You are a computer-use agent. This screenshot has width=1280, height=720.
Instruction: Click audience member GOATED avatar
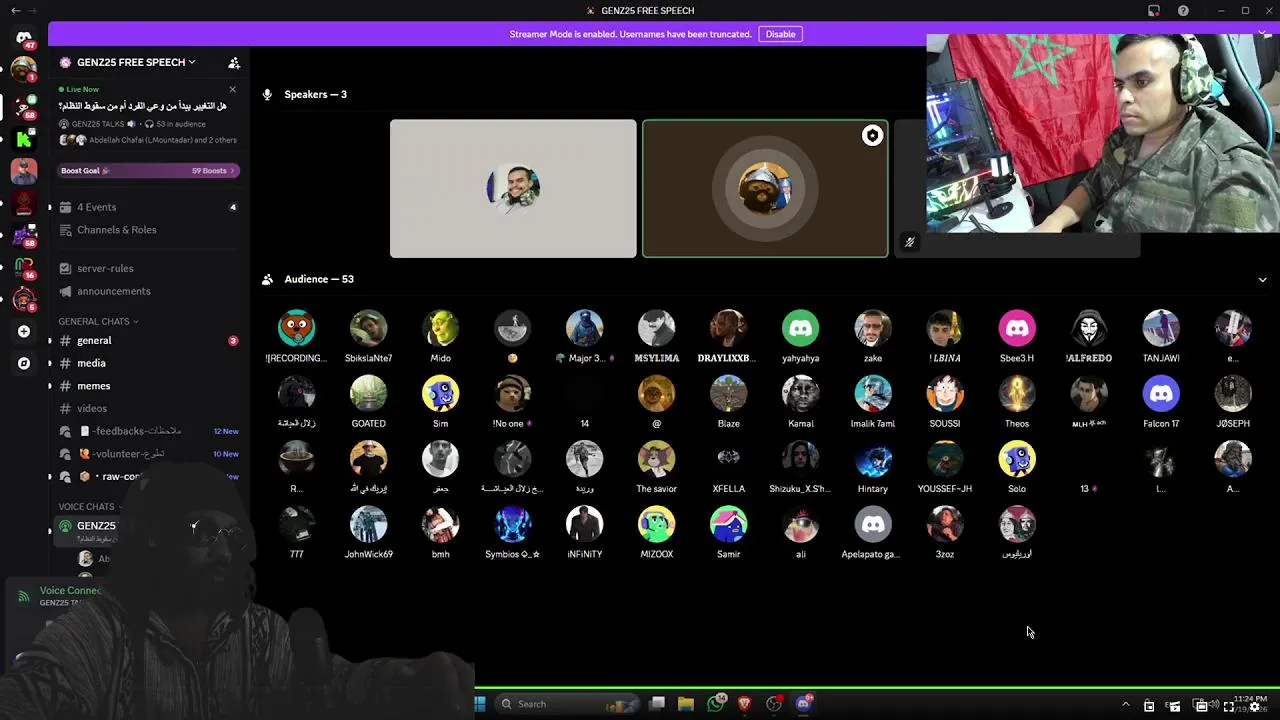click(x=368, y=394)
